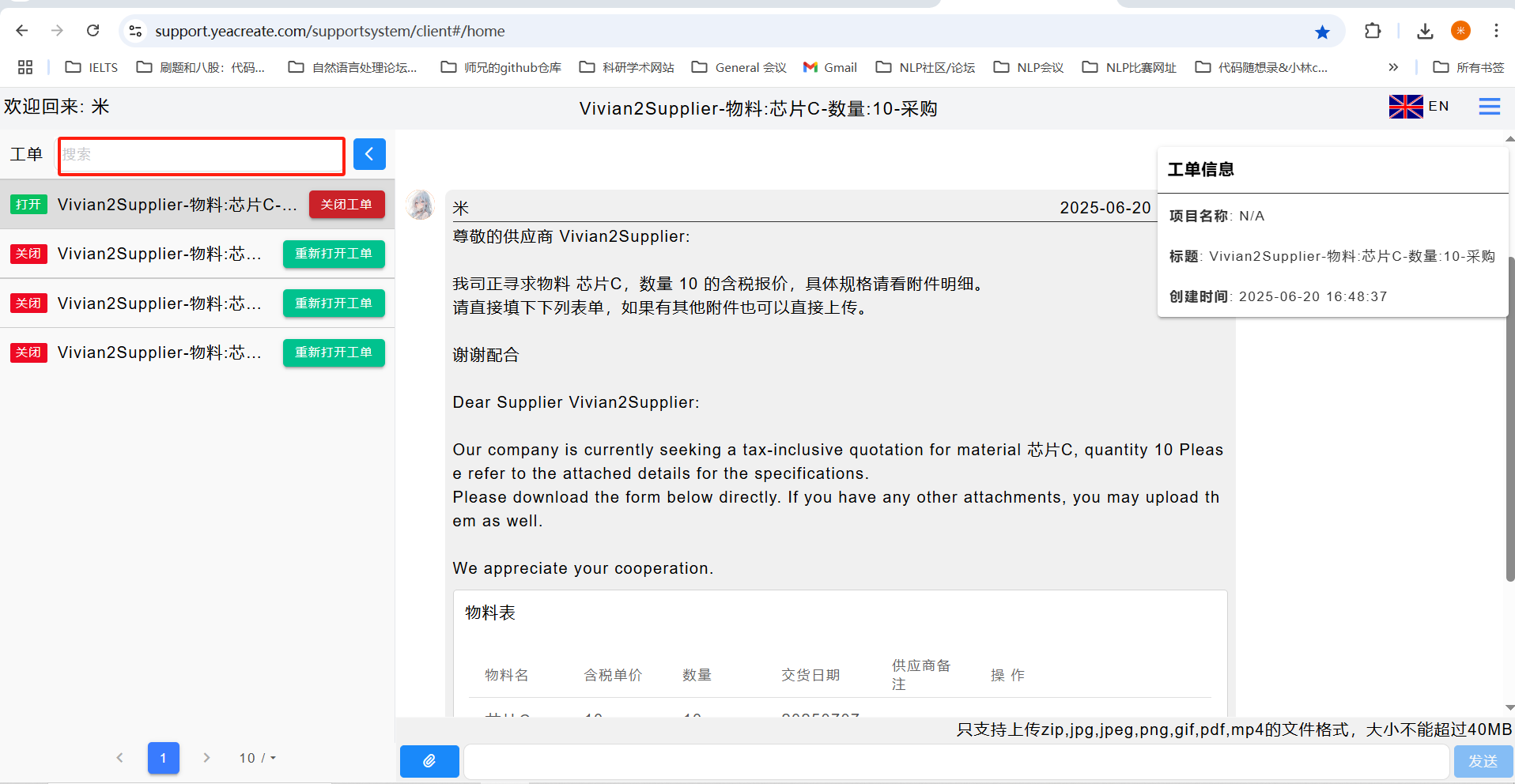Open the browser downloads icon
Viewport: 1515px width, 784px height.
point(1425,31)
